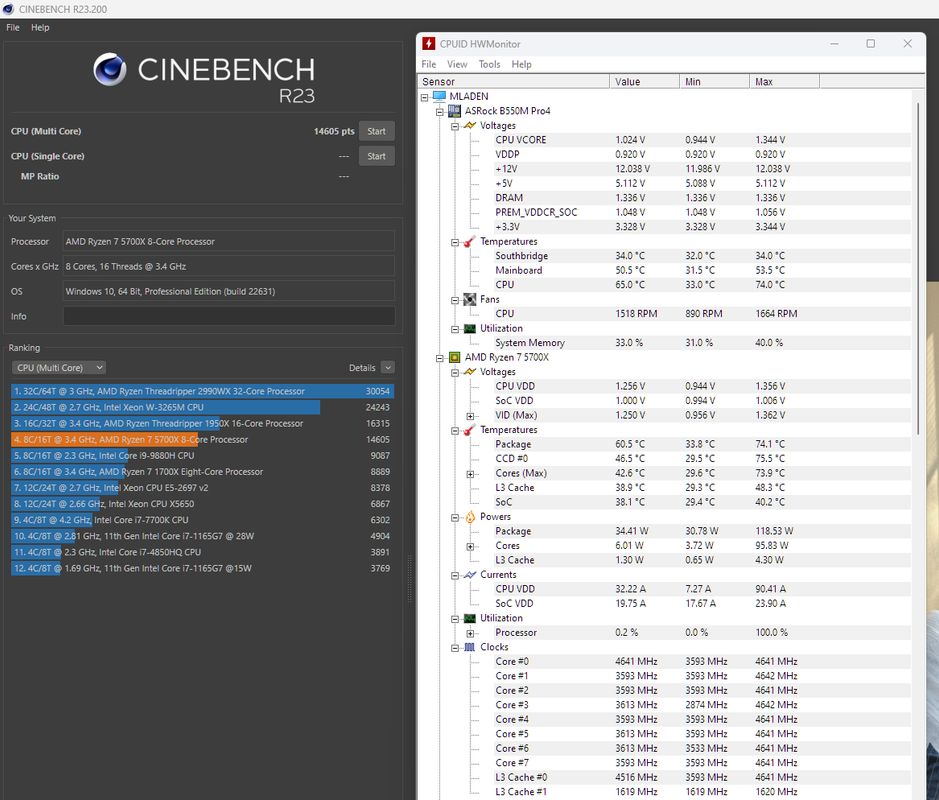This screenshot has width=939, height=800.
Task: Click the Fans group icon
Action: pos(470,299)
